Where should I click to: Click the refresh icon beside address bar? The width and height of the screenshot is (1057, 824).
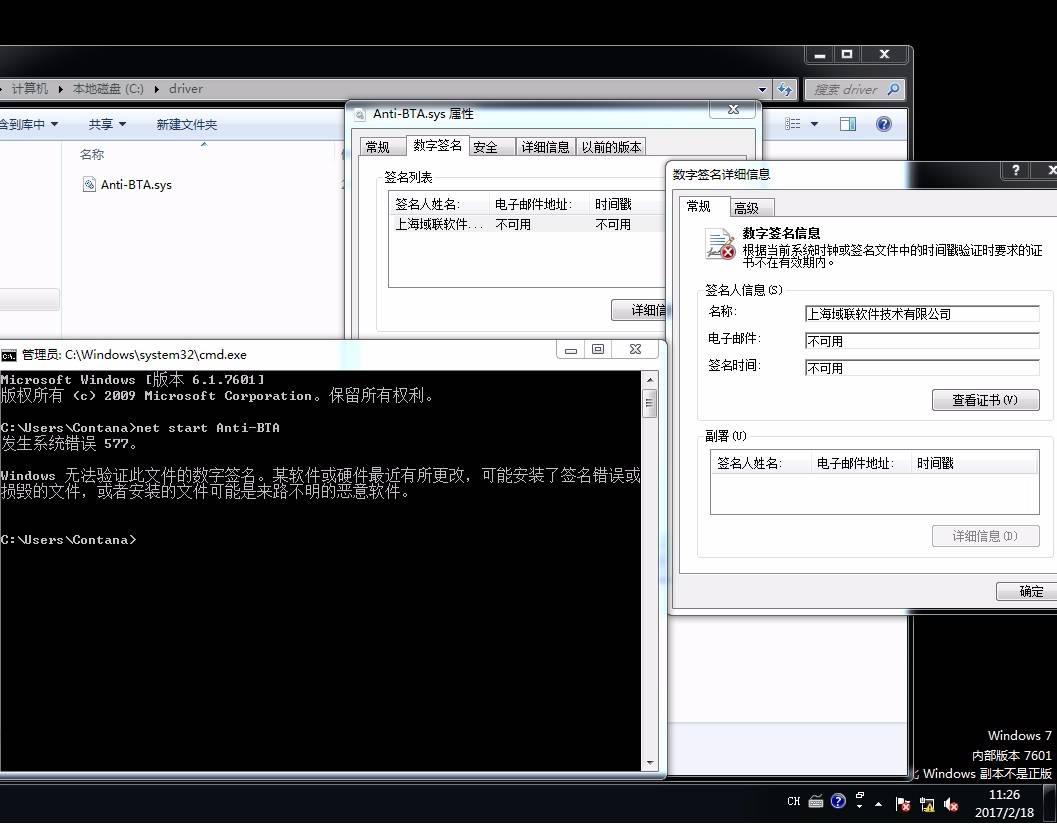[x=785, y=89]
